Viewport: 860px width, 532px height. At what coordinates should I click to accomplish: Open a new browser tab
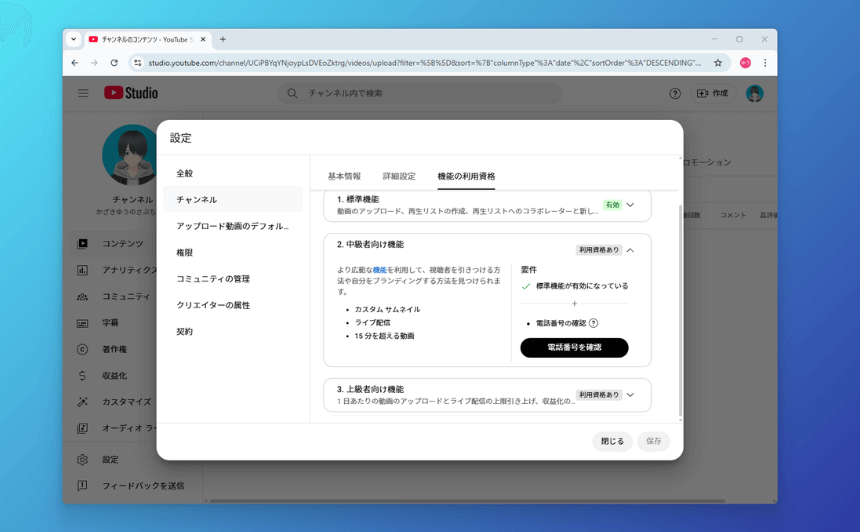click(x=223, y=39)
